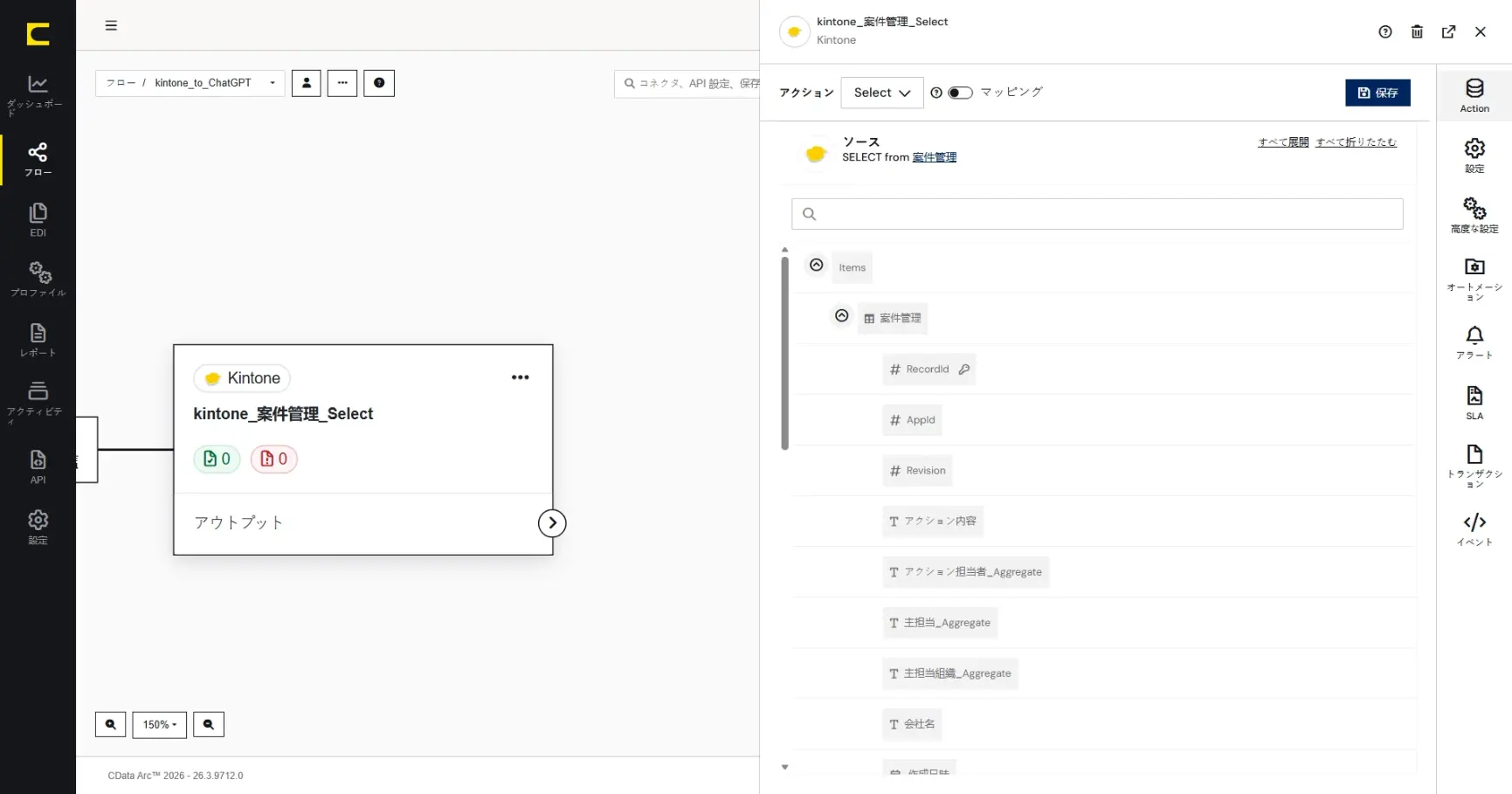Select the 主担当_Aggregate column
This screenshot has width=1512, height=794.
[940, 623]
